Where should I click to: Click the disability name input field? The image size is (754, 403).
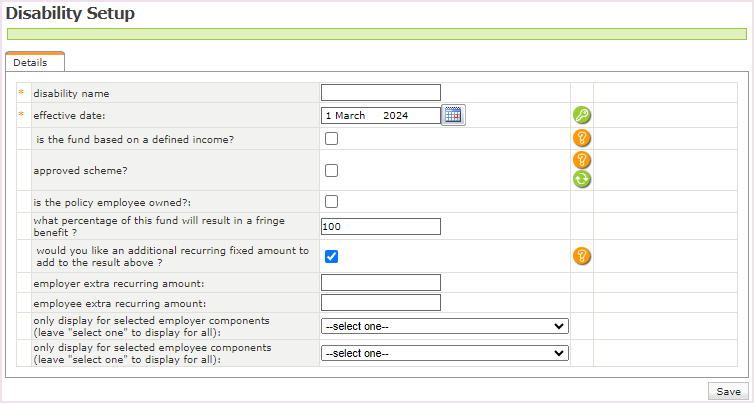click(380, 92)
